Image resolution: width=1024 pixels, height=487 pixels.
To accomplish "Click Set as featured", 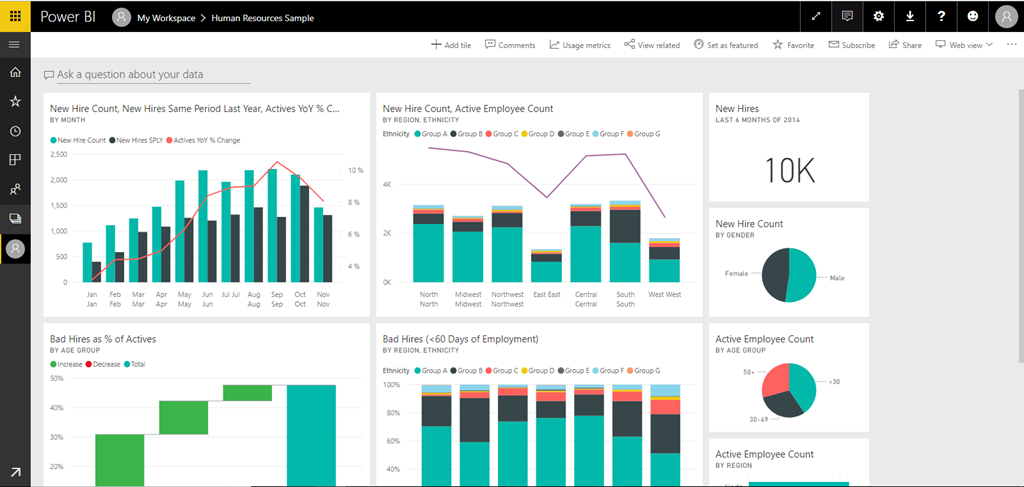I will coord(726,45).
